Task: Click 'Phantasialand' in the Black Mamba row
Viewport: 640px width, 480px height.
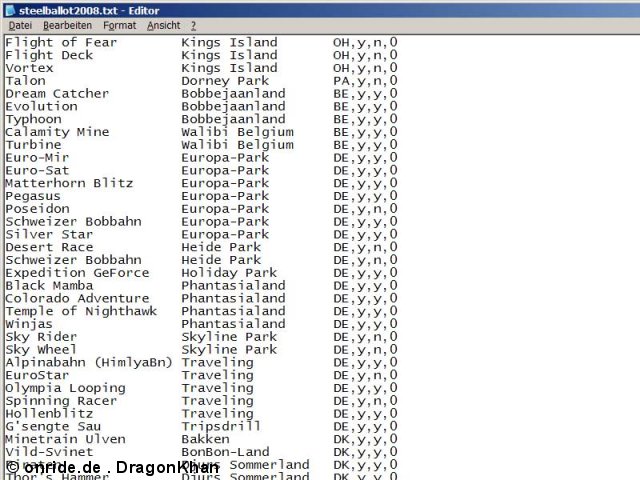Action: [x=233, y=286]
